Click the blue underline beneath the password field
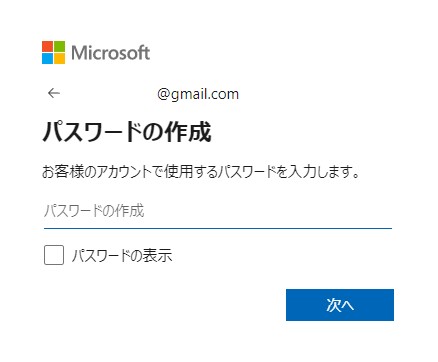Viewport: 438px width, 362px height. [x=218, y=228]
